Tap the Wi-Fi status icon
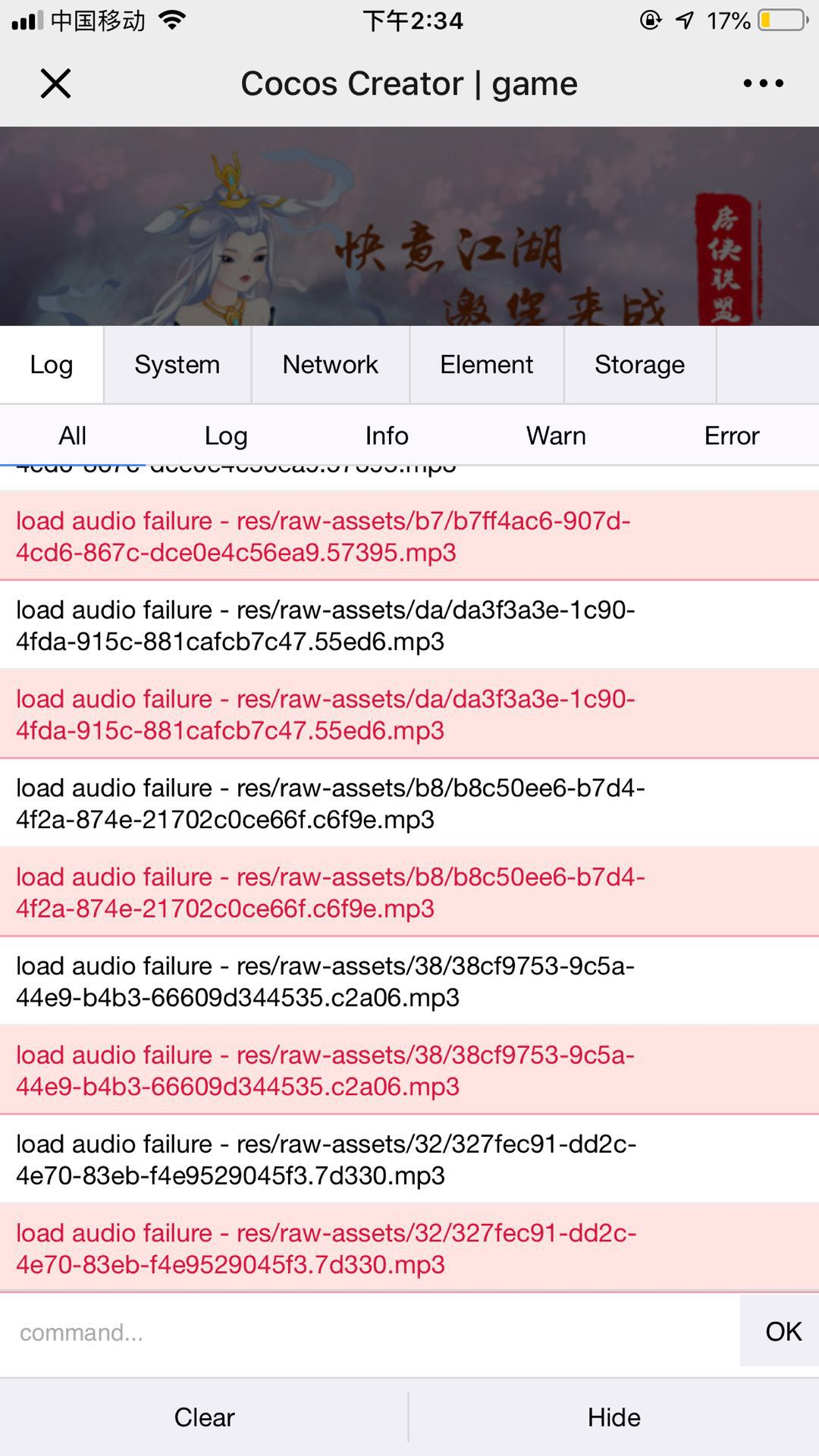The width and height of the screenshot is (819, 1456). (x=173, y=20)
